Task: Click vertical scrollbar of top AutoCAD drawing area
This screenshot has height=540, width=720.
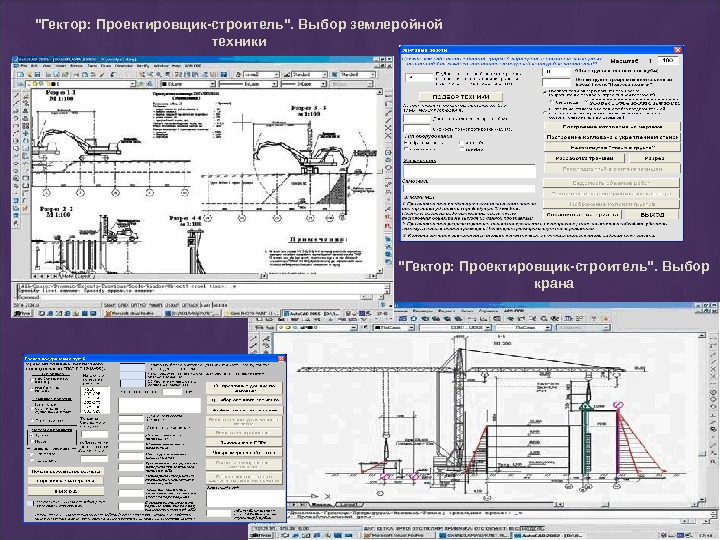Action: 380,183
